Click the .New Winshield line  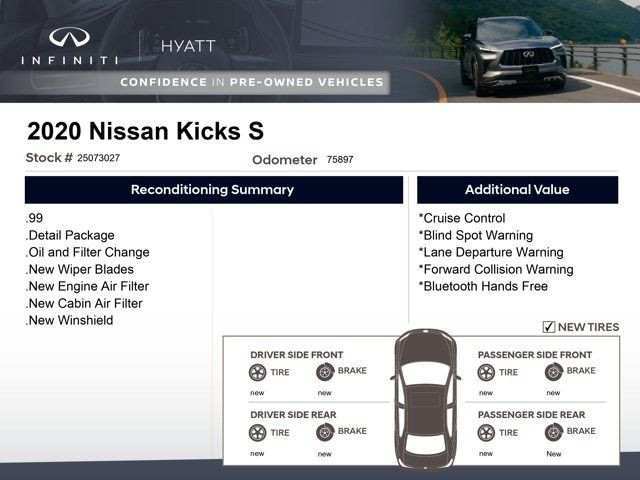pos(69,320)
